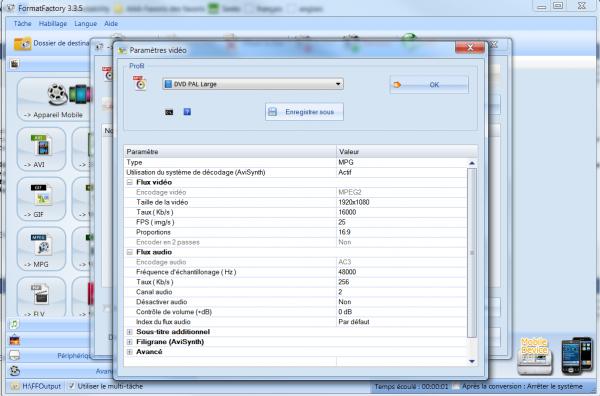Click the Contrôle de volume value 0 dB

345,312
